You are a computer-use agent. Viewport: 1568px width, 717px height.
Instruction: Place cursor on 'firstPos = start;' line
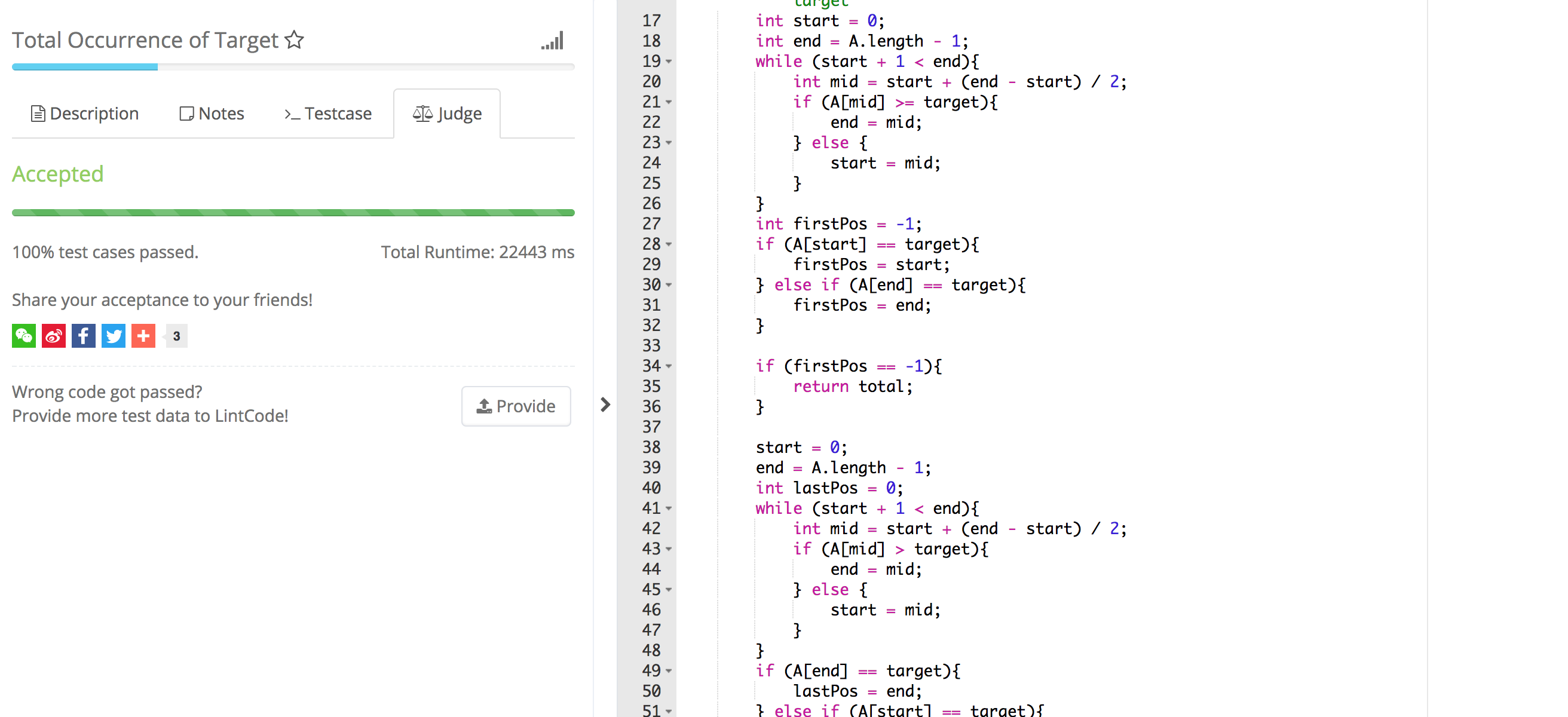tap(871, 265)
